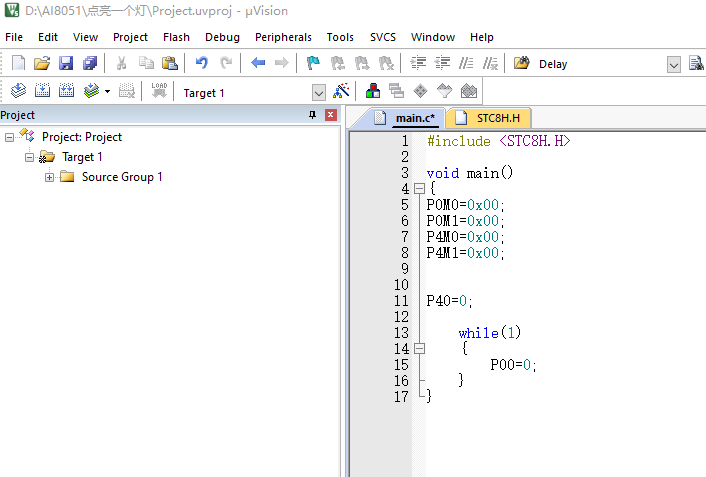Viewport: 706px width, 477px height.
Task: Navigate backwards with blue left arrow
Action: tap(258, 63)
